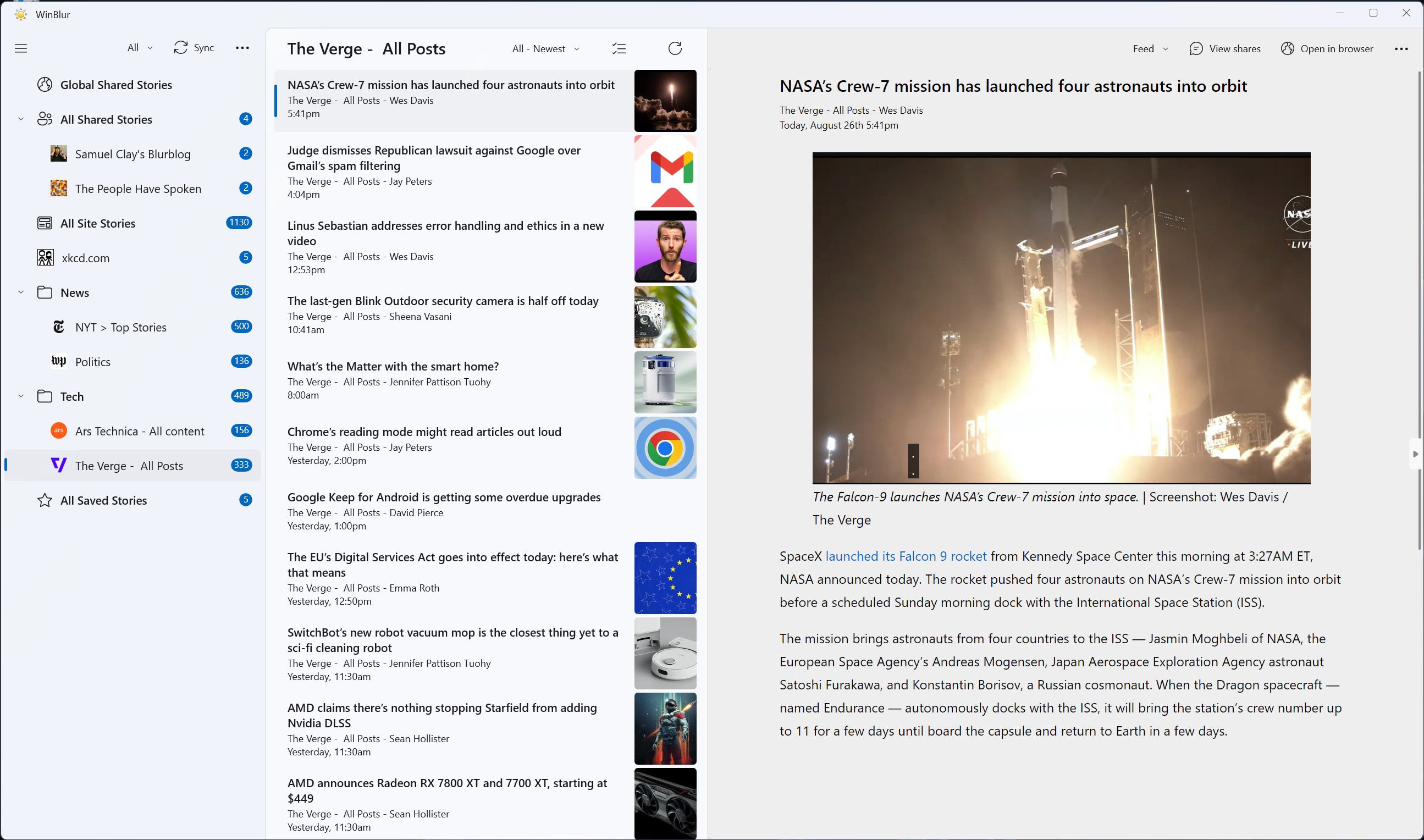
Task: Open the hamburger navigation menu
Action: click(x=21, y=48)
